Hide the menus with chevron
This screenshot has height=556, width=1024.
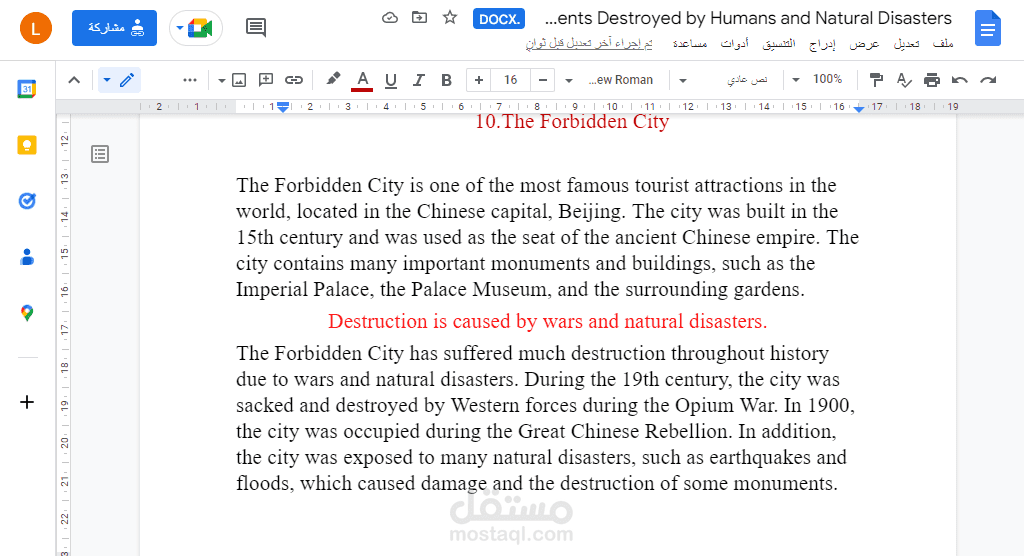tap(74, 80)
